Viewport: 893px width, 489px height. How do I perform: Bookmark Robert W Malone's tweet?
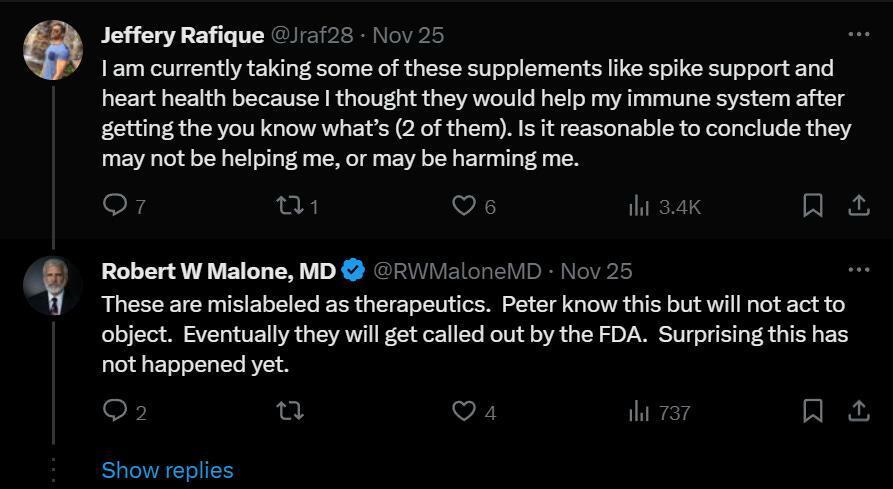[813, 411]
